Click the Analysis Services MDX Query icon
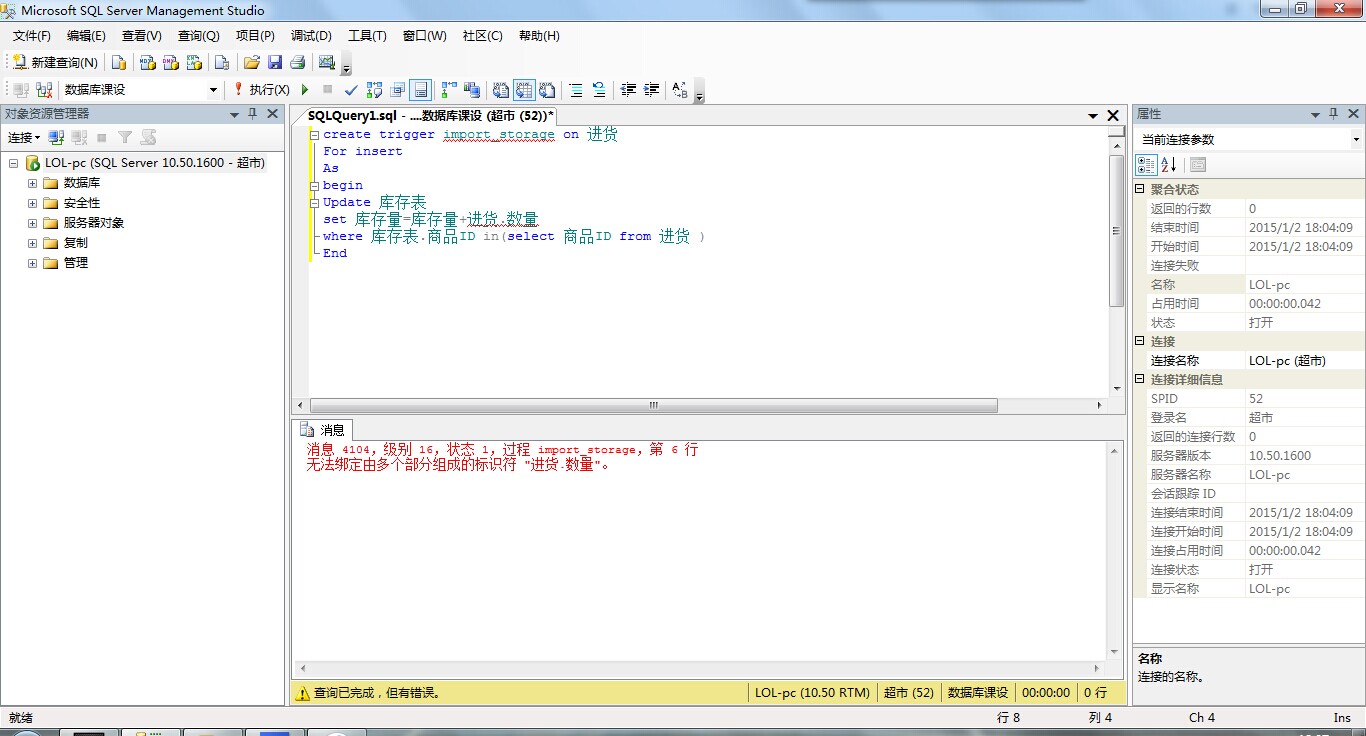Image resolution: width=1366 pixels, height=736 pixels. (147, 62)
